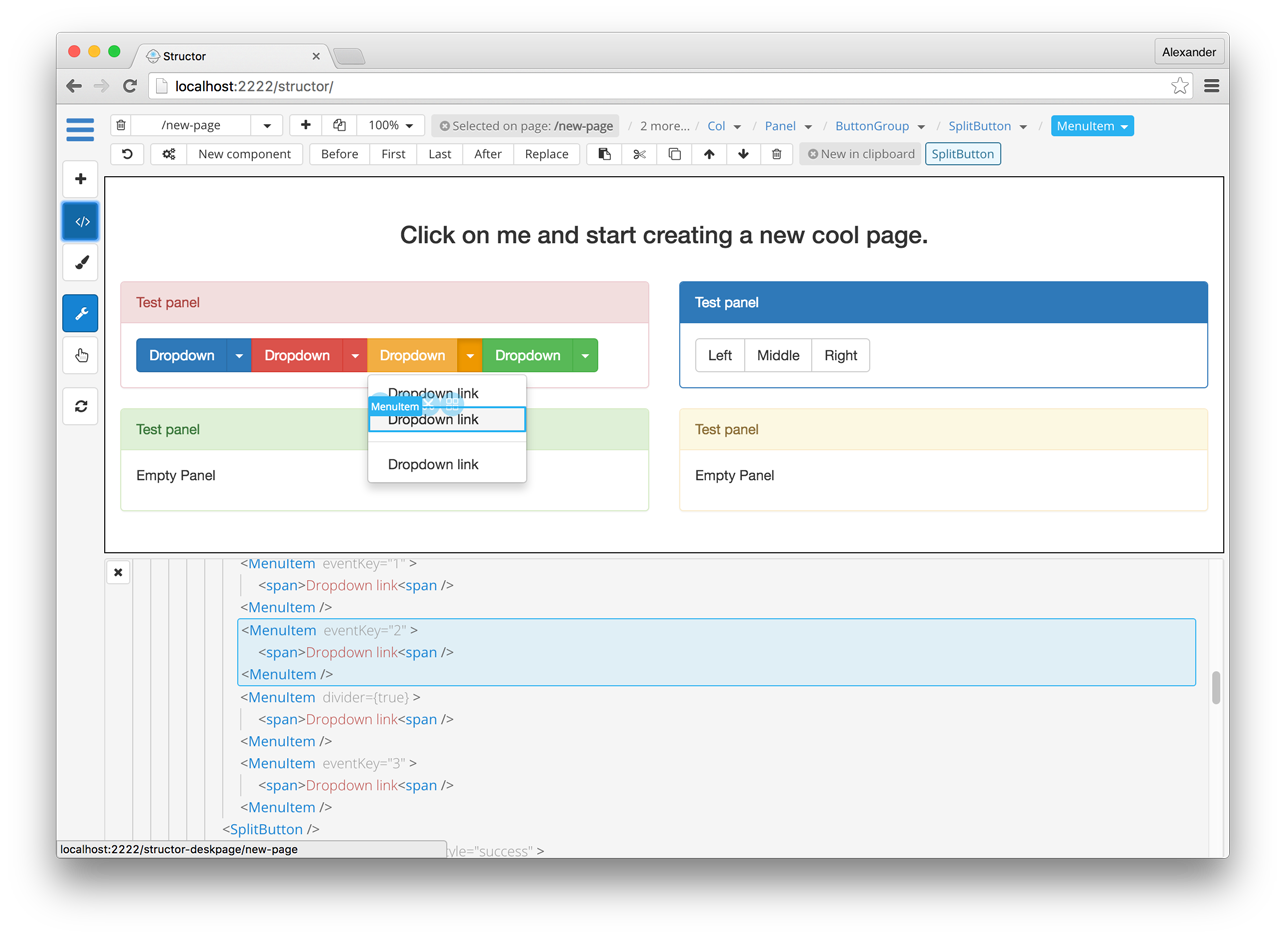
Task: Toggle the hand pointer preview mode button
Action: pos(81,355)
